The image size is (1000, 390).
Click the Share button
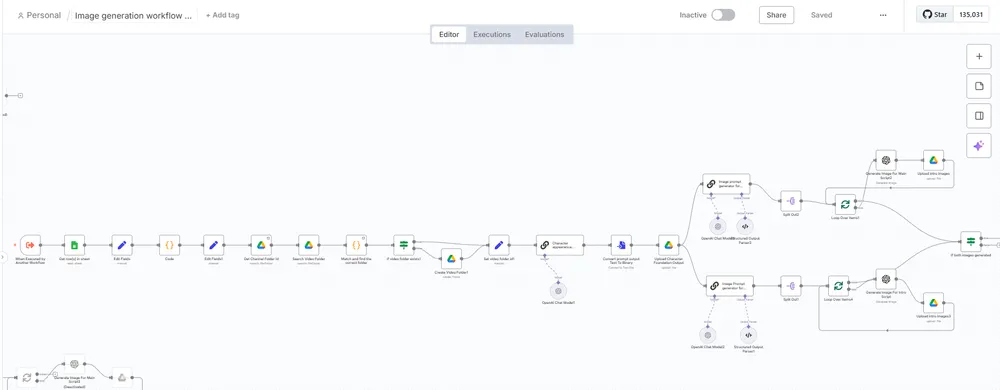click(776, 15)
